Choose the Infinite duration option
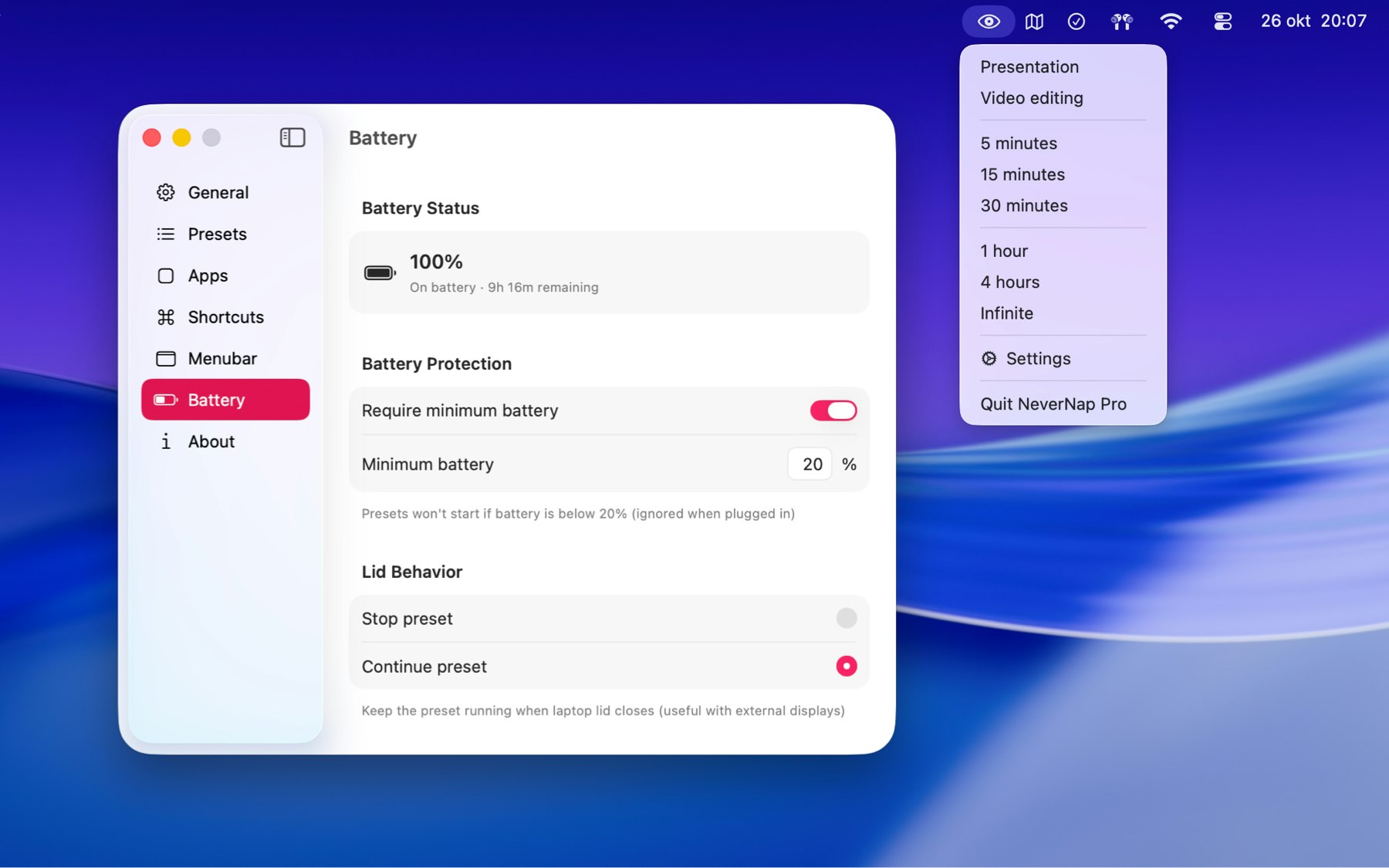Screen dimensions: 1389x868 [x=1006, y=313]
